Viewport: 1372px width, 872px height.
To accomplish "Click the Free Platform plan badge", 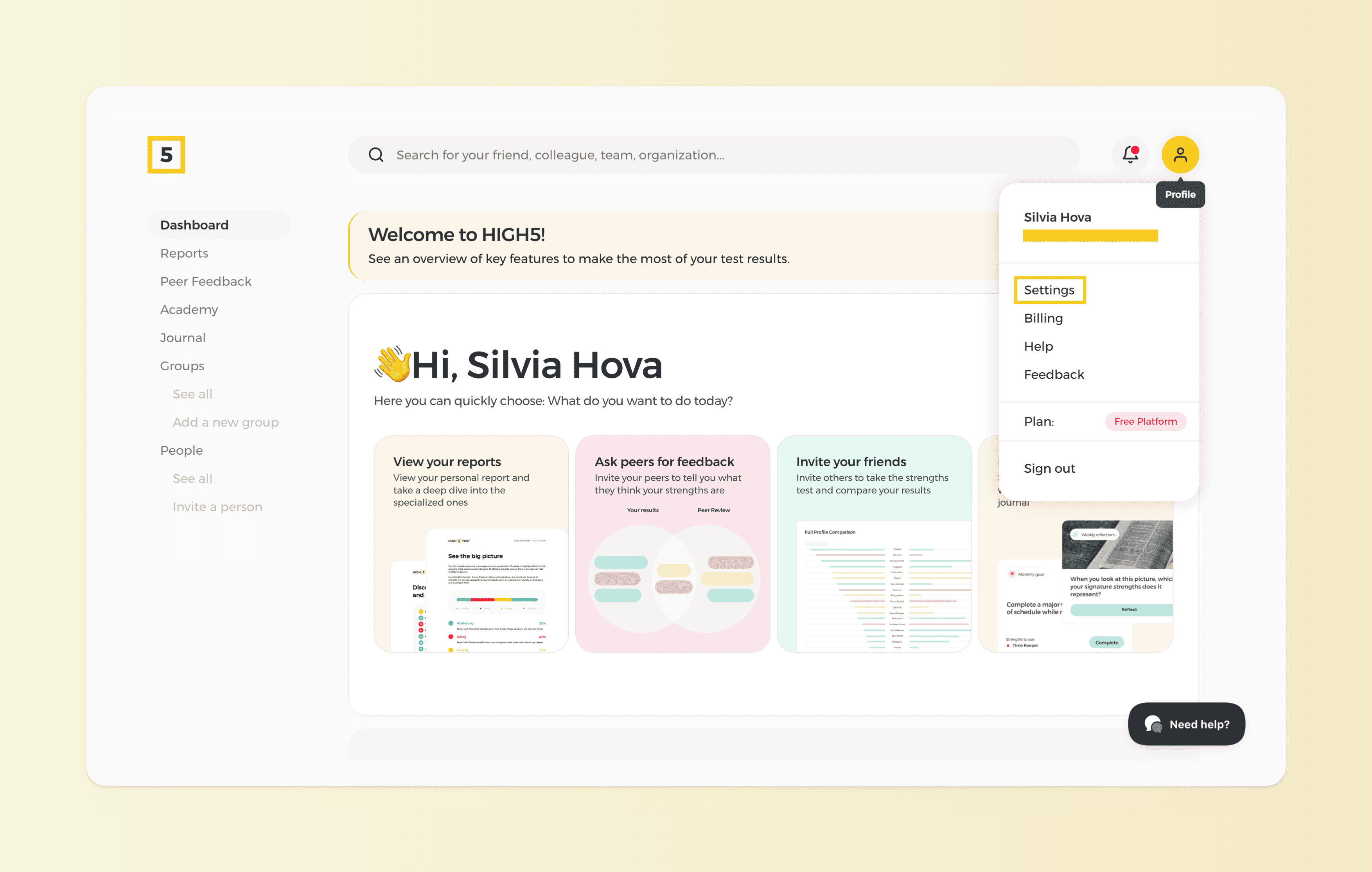I will point(1145,422).
